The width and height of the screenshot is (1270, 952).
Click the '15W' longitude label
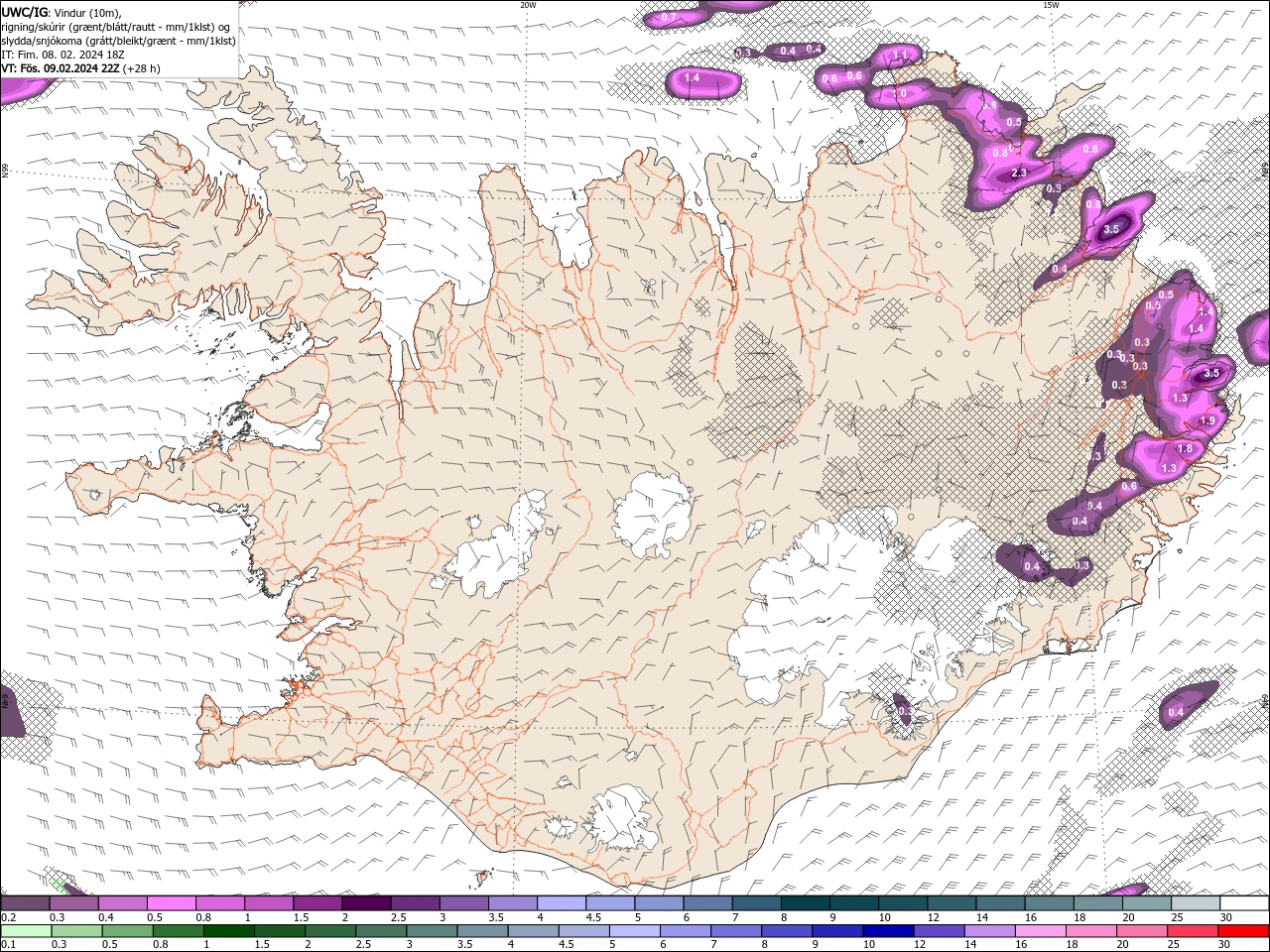(x=1051, y=5)
